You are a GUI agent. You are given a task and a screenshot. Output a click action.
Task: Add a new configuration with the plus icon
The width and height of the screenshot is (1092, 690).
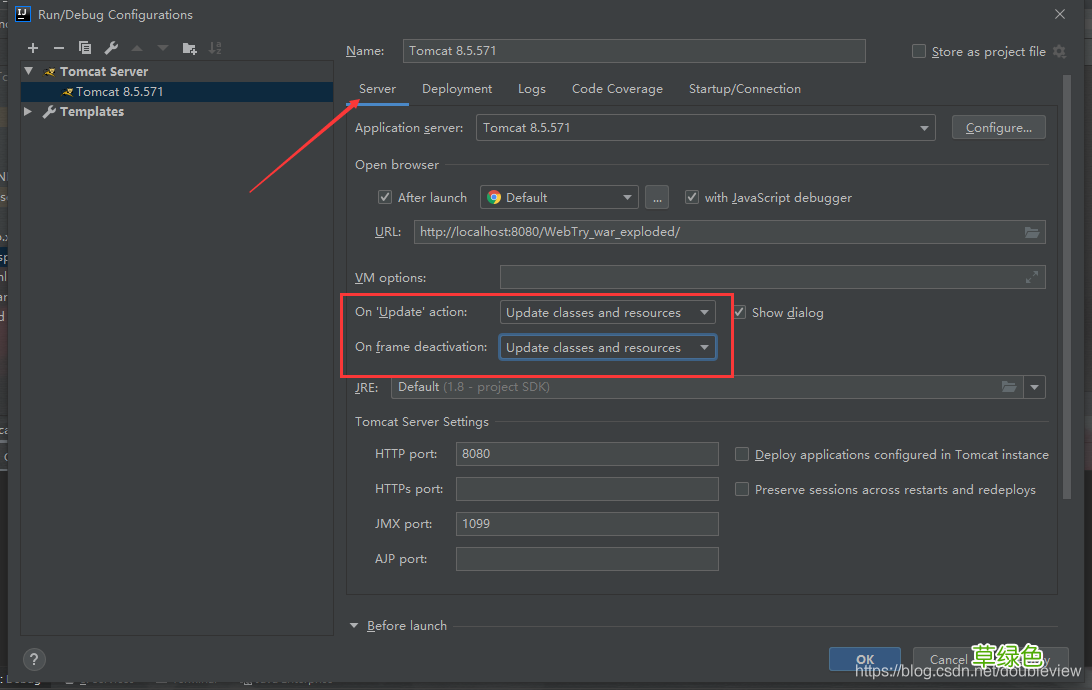coord(33,48)
